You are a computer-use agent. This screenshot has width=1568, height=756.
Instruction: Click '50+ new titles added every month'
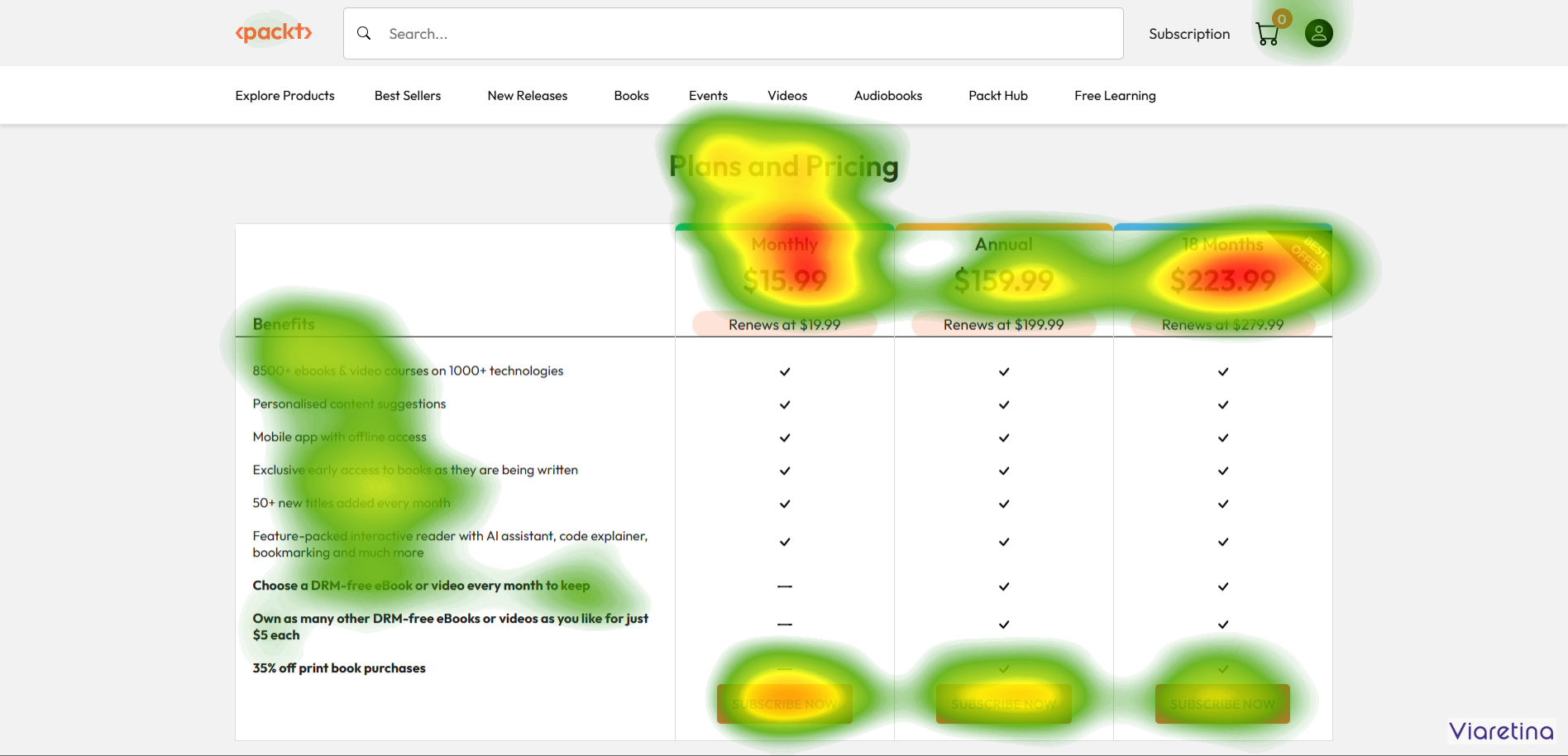pos(351,503)
